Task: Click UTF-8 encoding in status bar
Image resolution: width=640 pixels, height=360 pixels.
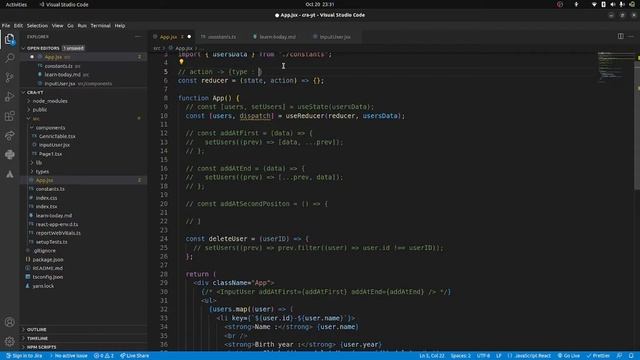Action: [x=483, y=356]
